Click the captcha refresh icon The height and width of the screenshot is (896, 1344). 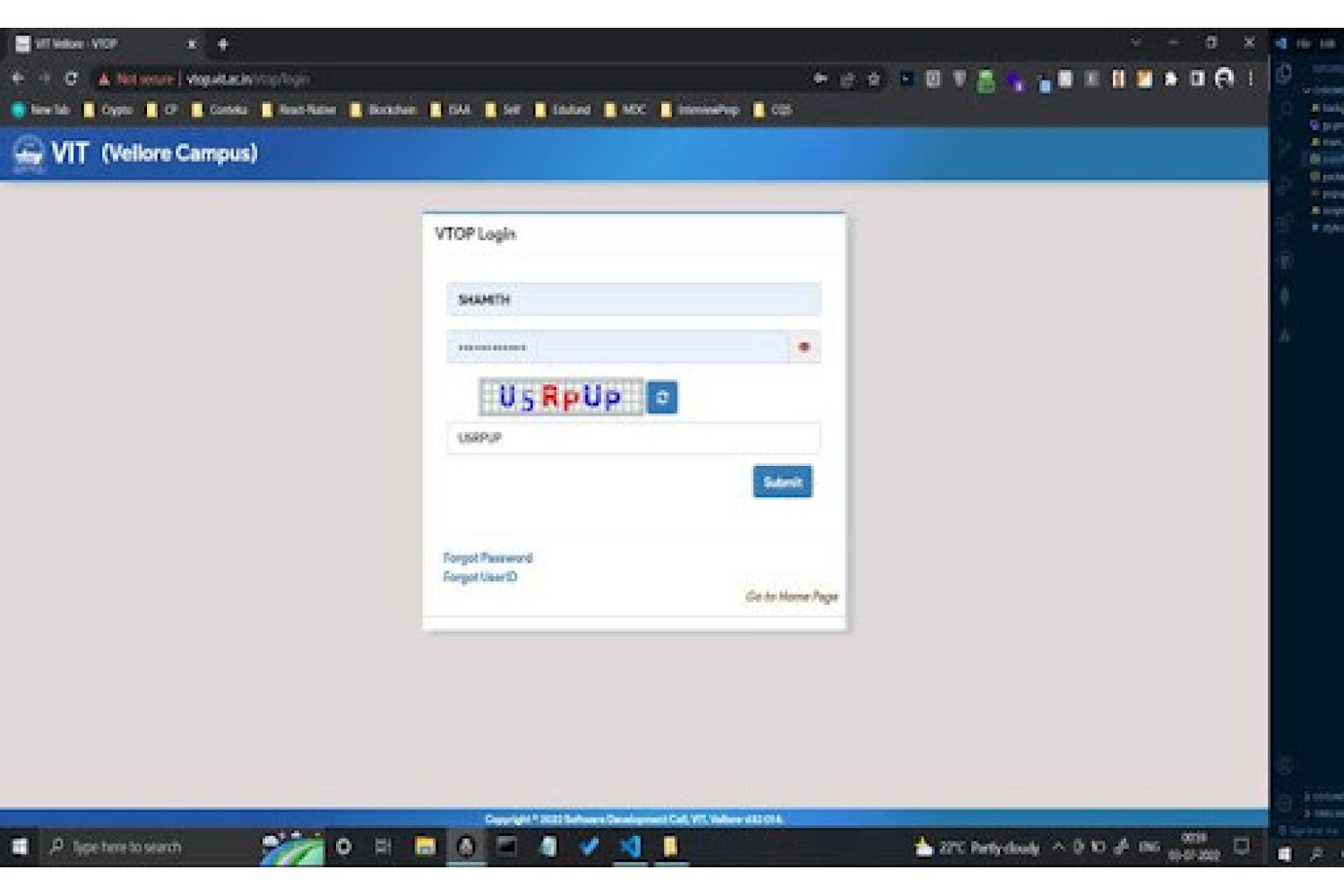662,398
